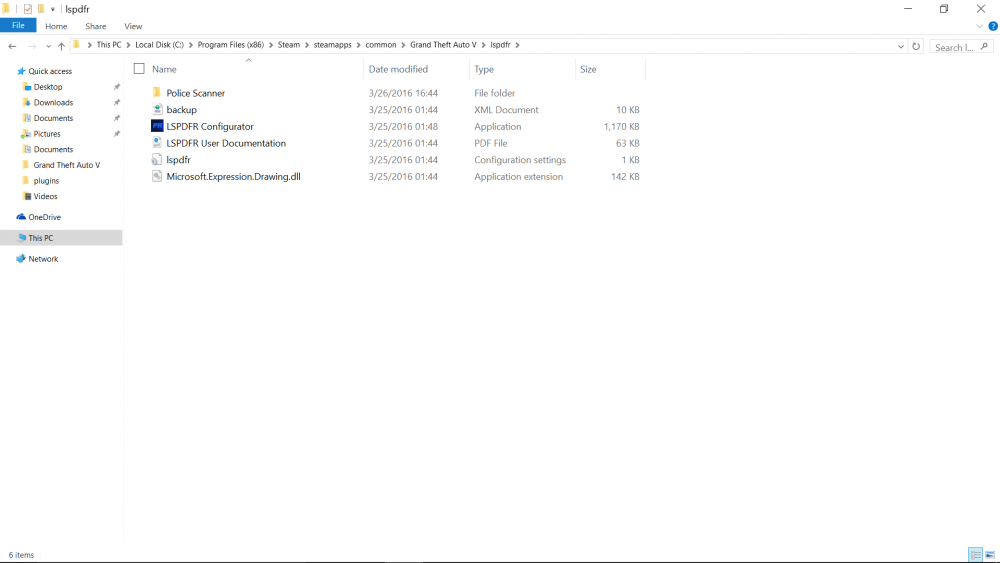Expand address bar history dropdown
Image resolution: width=1000 pixels, height=563 pixels.
pyautogui.click(x=901, y=47)
